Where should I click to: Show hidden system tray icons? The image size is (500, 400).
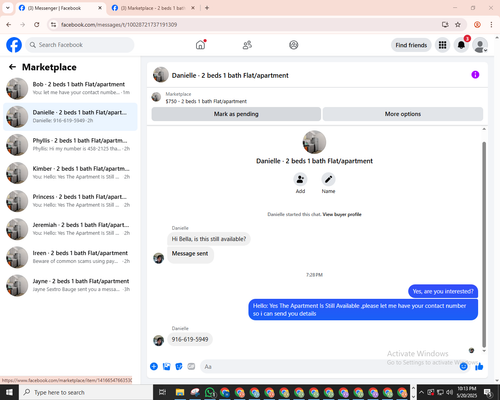pos(421,392)
